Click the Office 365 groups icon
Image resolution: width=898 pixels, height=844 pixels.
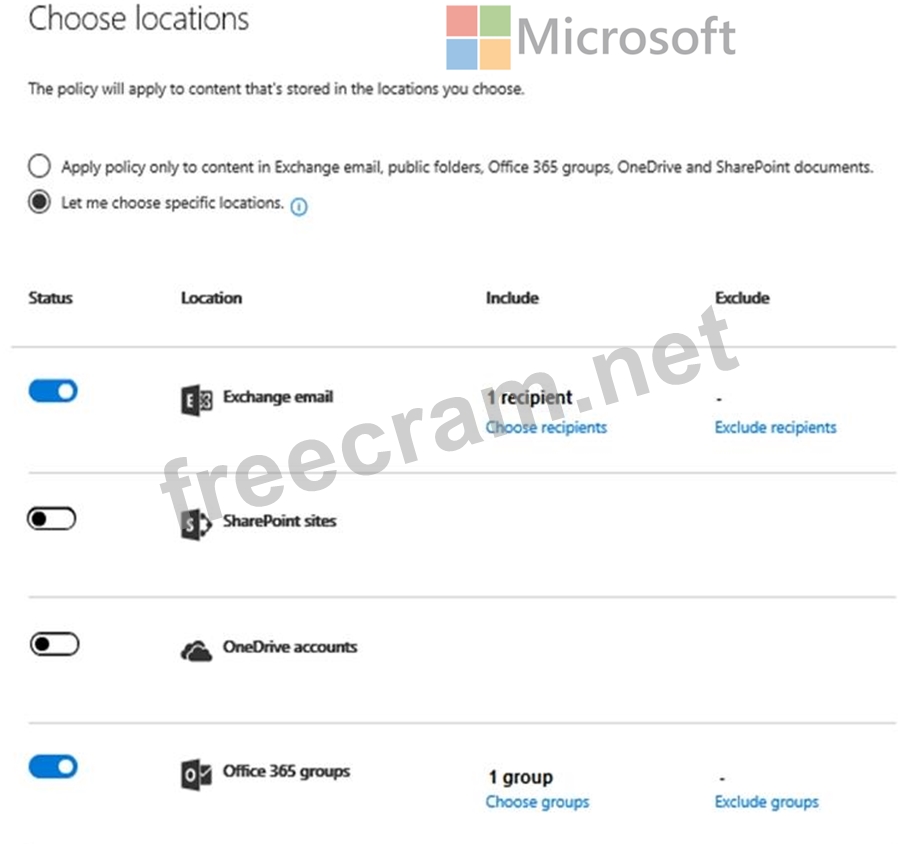(x=196, y=775)
